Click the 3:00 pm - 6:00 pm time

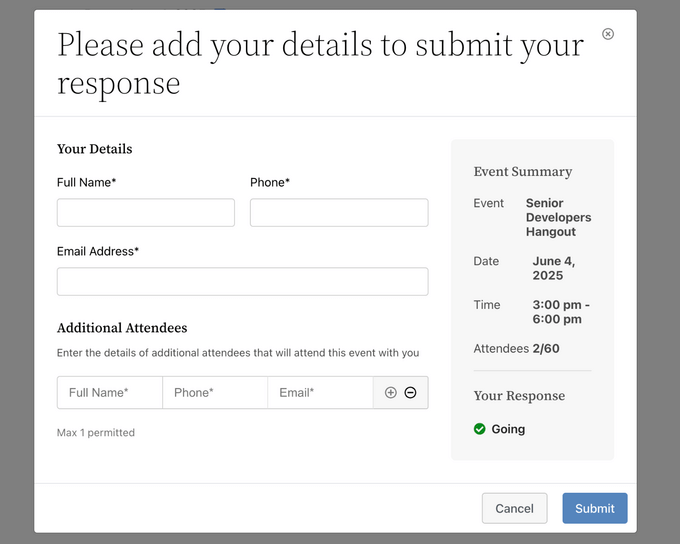[x=560, y=312]
